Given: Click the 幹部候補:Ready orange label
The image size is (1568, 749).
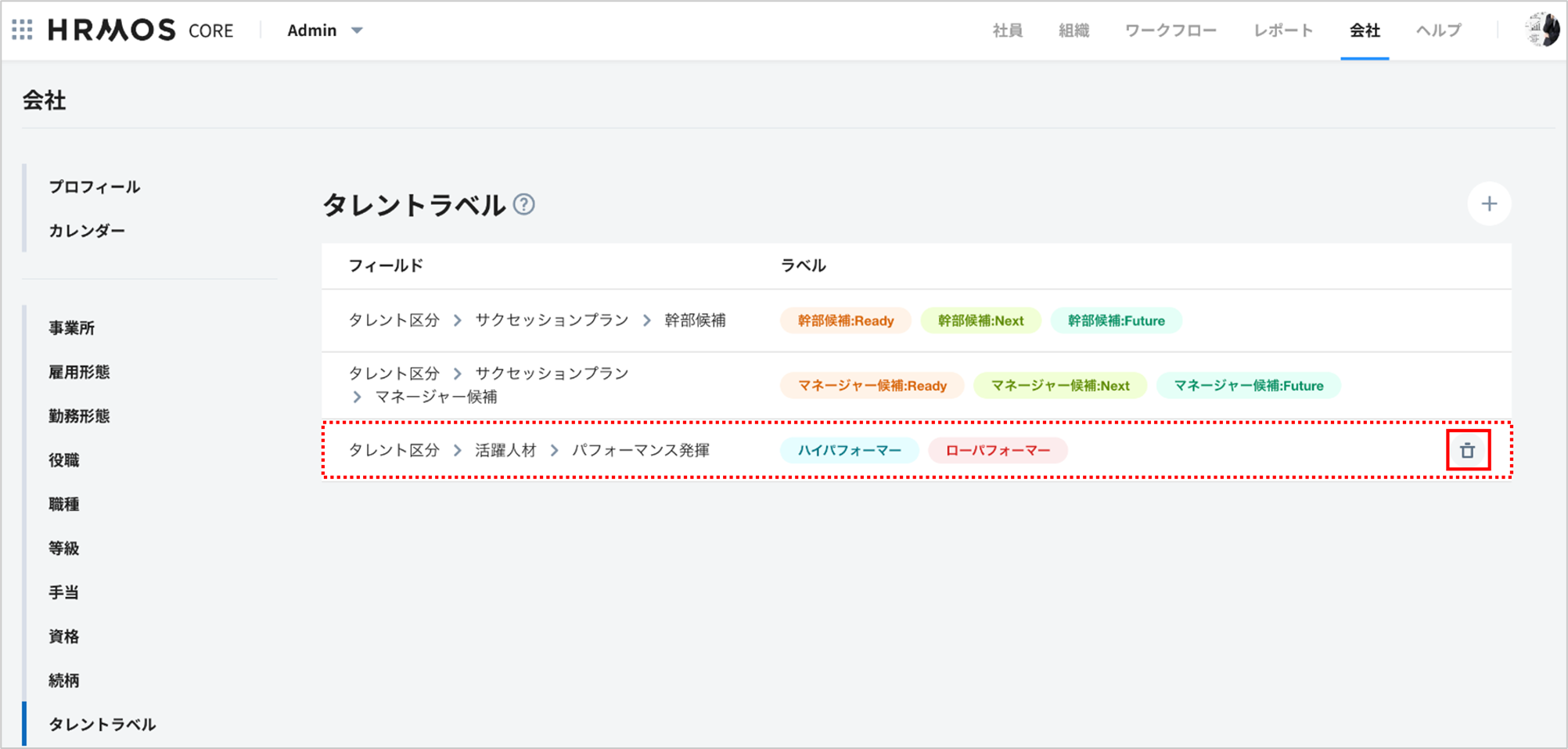Looking at the screenshot, I should 845,321.
